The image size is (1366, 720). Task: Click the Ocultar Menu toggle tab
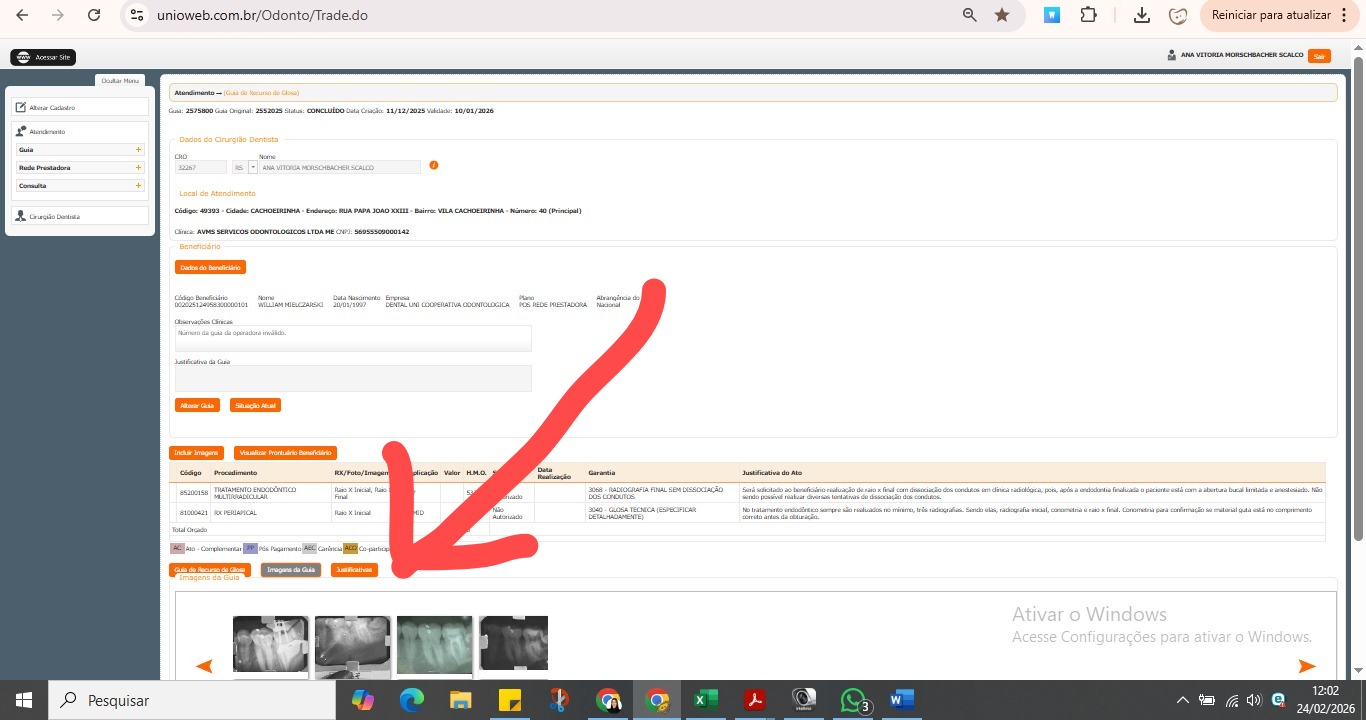coord(120,80)
